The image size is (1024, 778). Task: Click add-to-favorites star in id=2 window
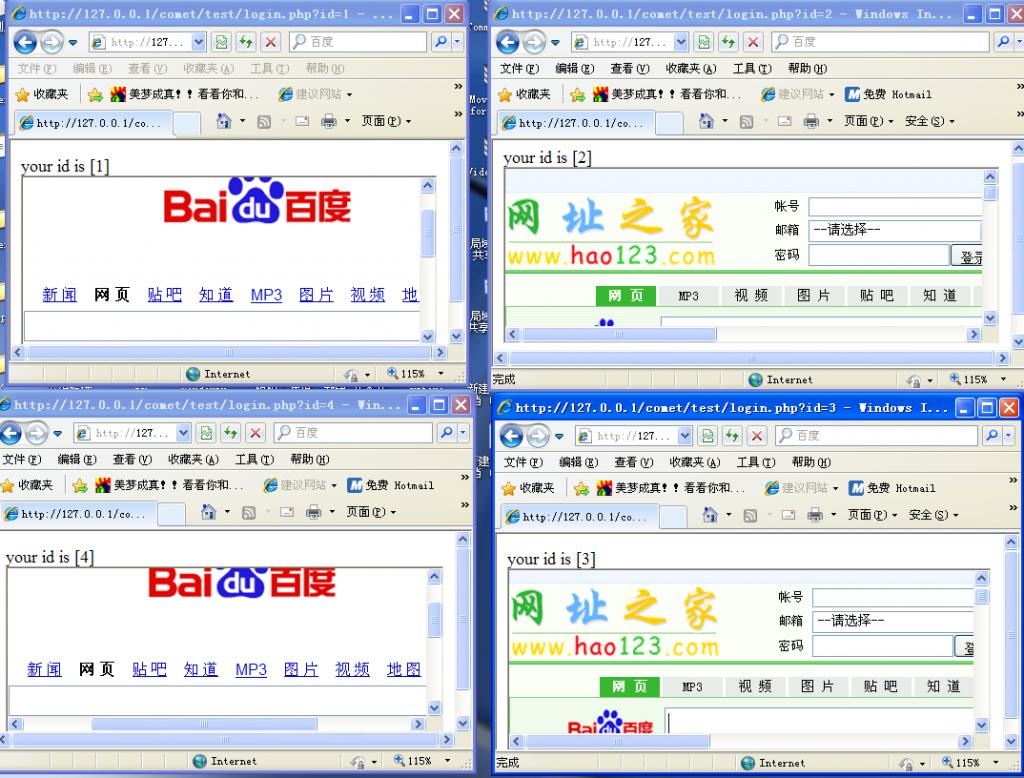click(577, 95)
